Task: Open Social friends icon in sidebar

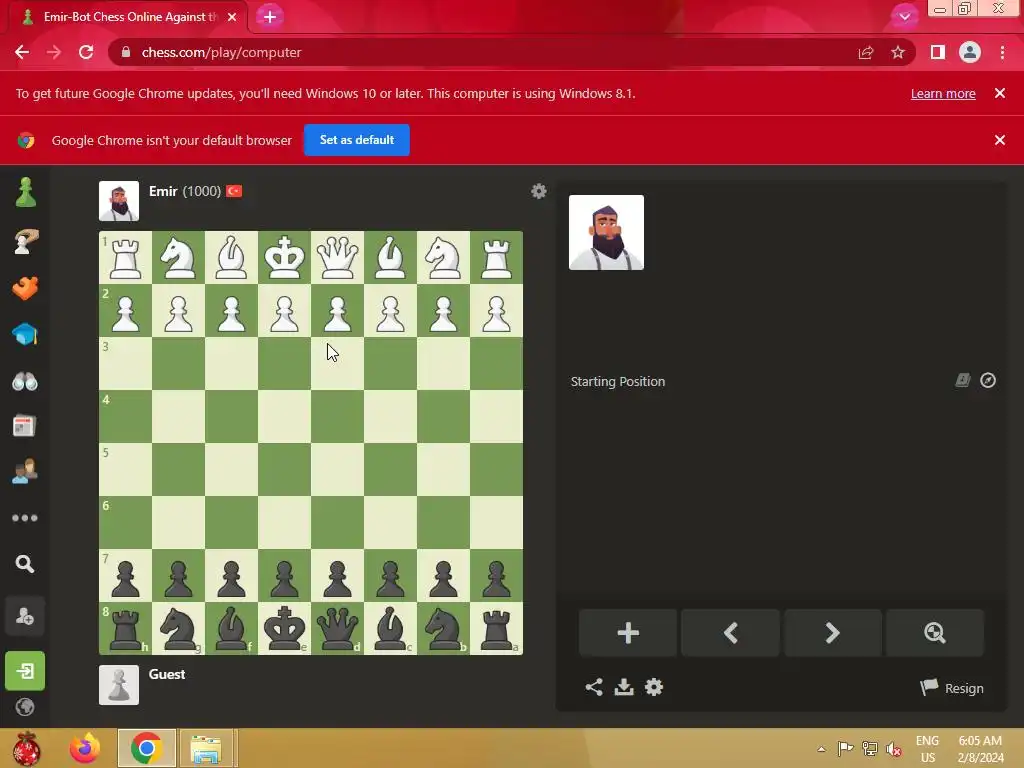Action: click(25, 472)
